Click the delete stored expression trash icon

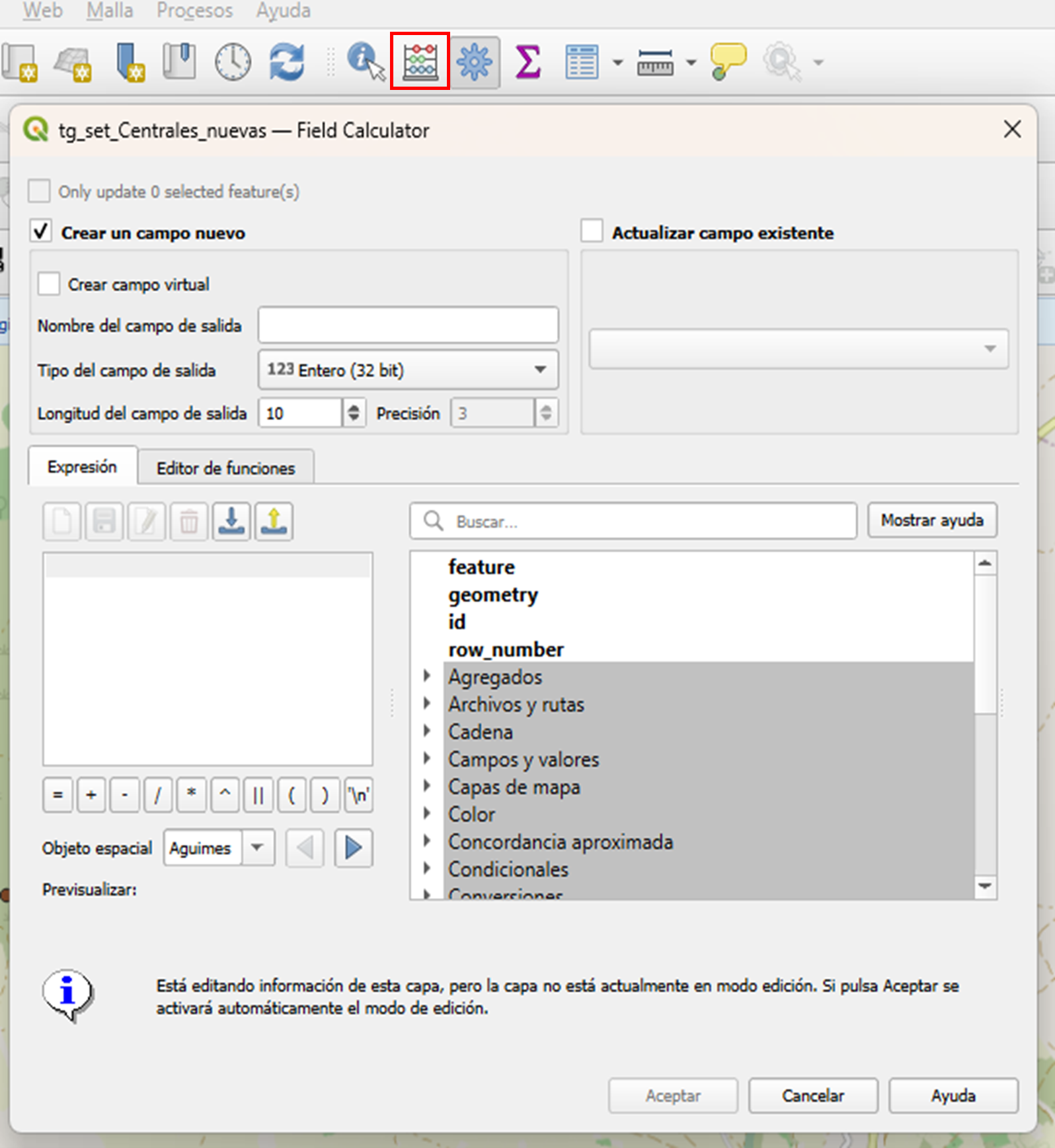[x=189, y=522]
